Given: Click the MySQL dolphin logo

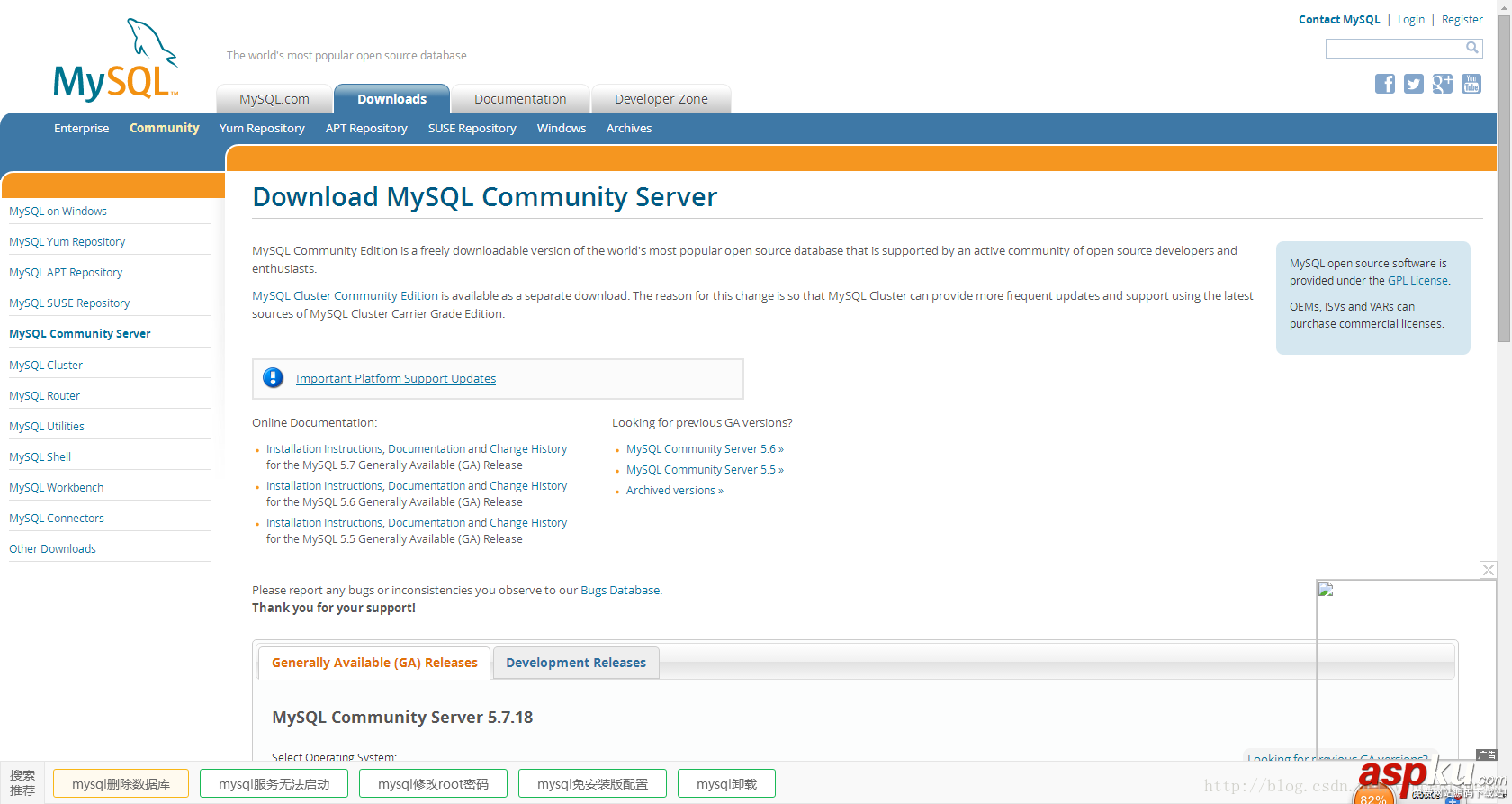Looking at the screenshot, I should point(116,59).
